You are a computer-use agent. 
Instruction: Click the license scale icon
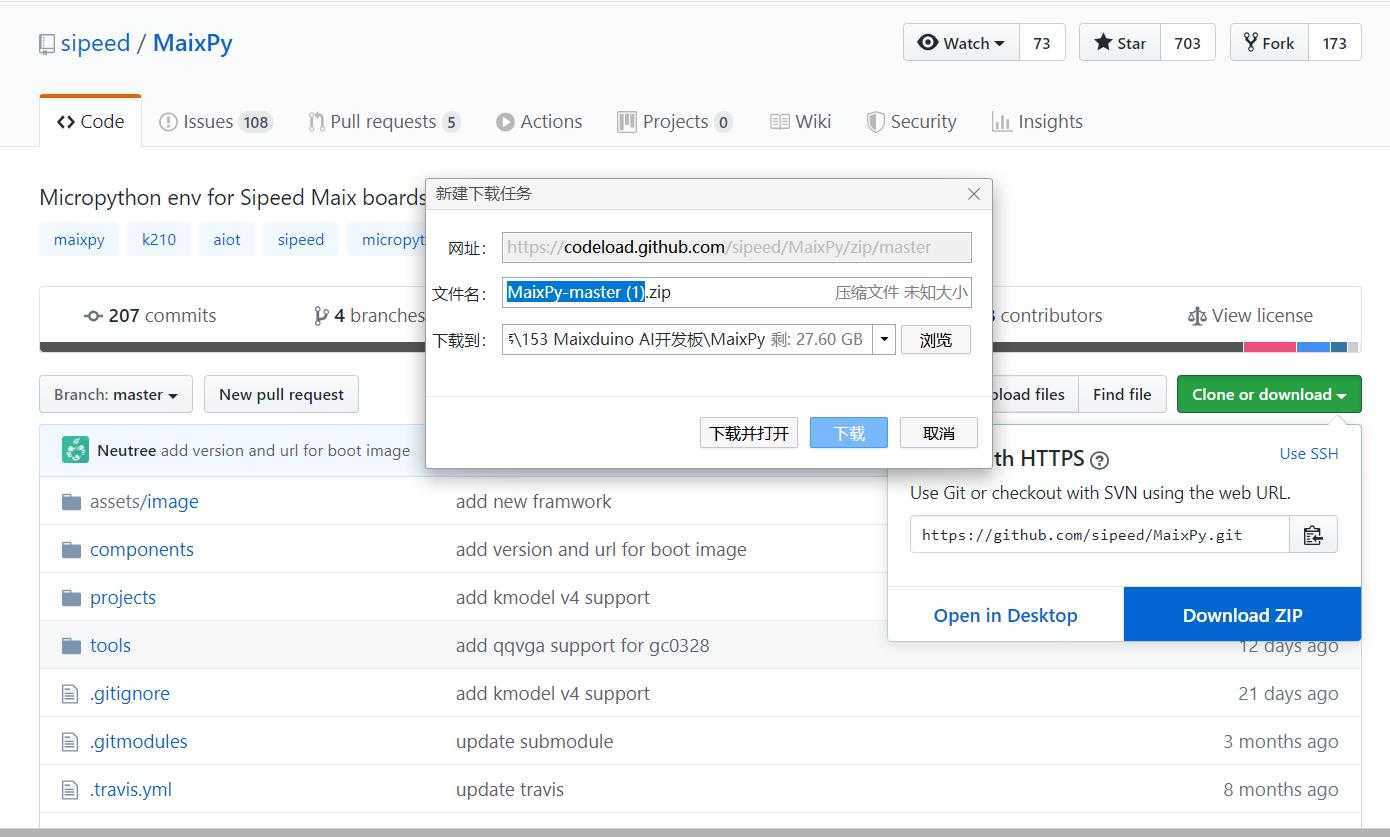pos(1197,316)
